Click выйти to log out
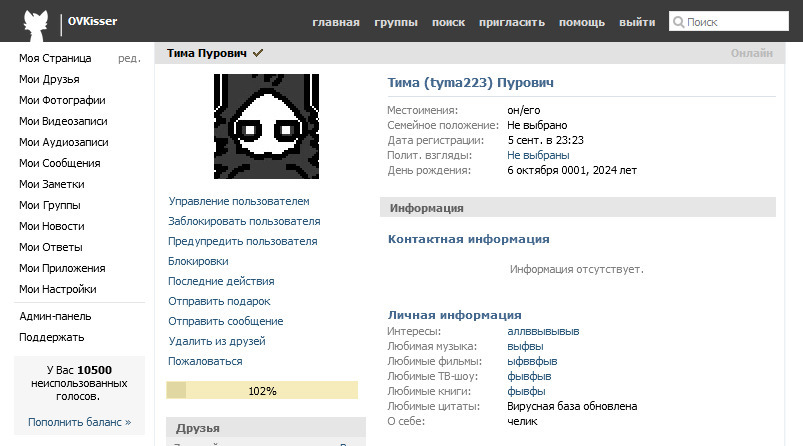This screenshot has height=446, width=803. click(637, 23)
